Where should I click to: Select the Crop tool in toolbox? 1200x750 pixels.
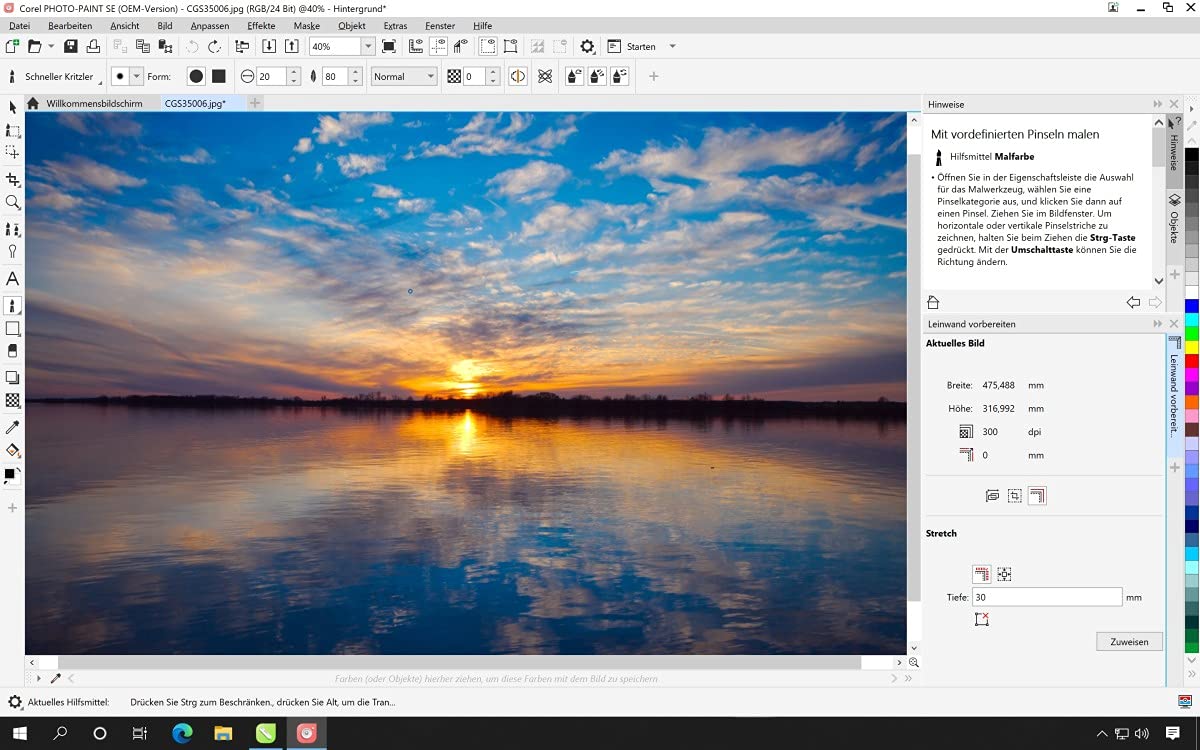click(x=12, y=180)
